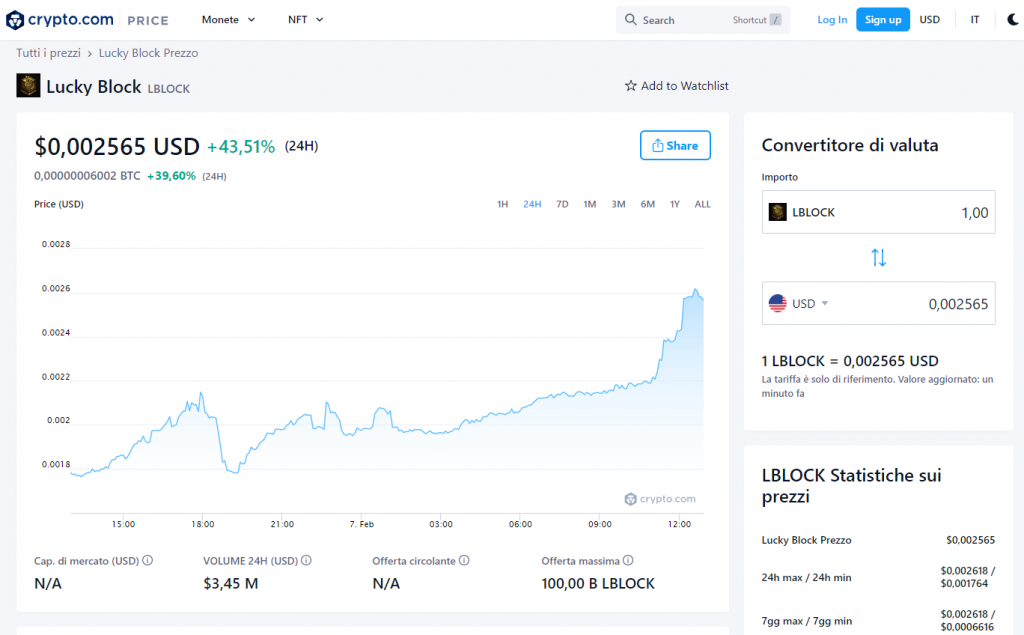The image size is (1024, 635).
Task: Select the ALL chart range
Action: tap(703, 204)
